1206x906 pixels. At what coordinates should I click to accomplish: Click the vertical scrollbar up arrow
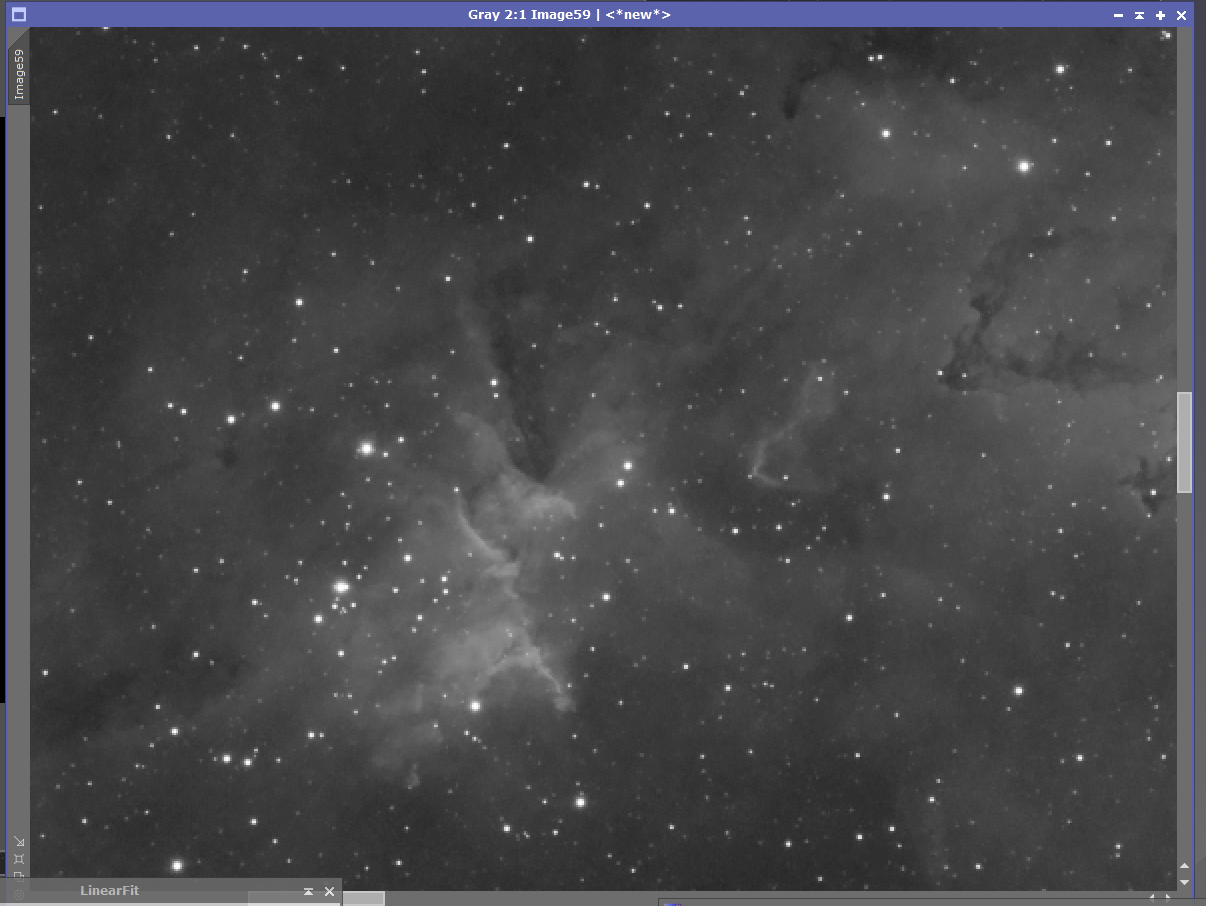click(x=1185, y=866)
